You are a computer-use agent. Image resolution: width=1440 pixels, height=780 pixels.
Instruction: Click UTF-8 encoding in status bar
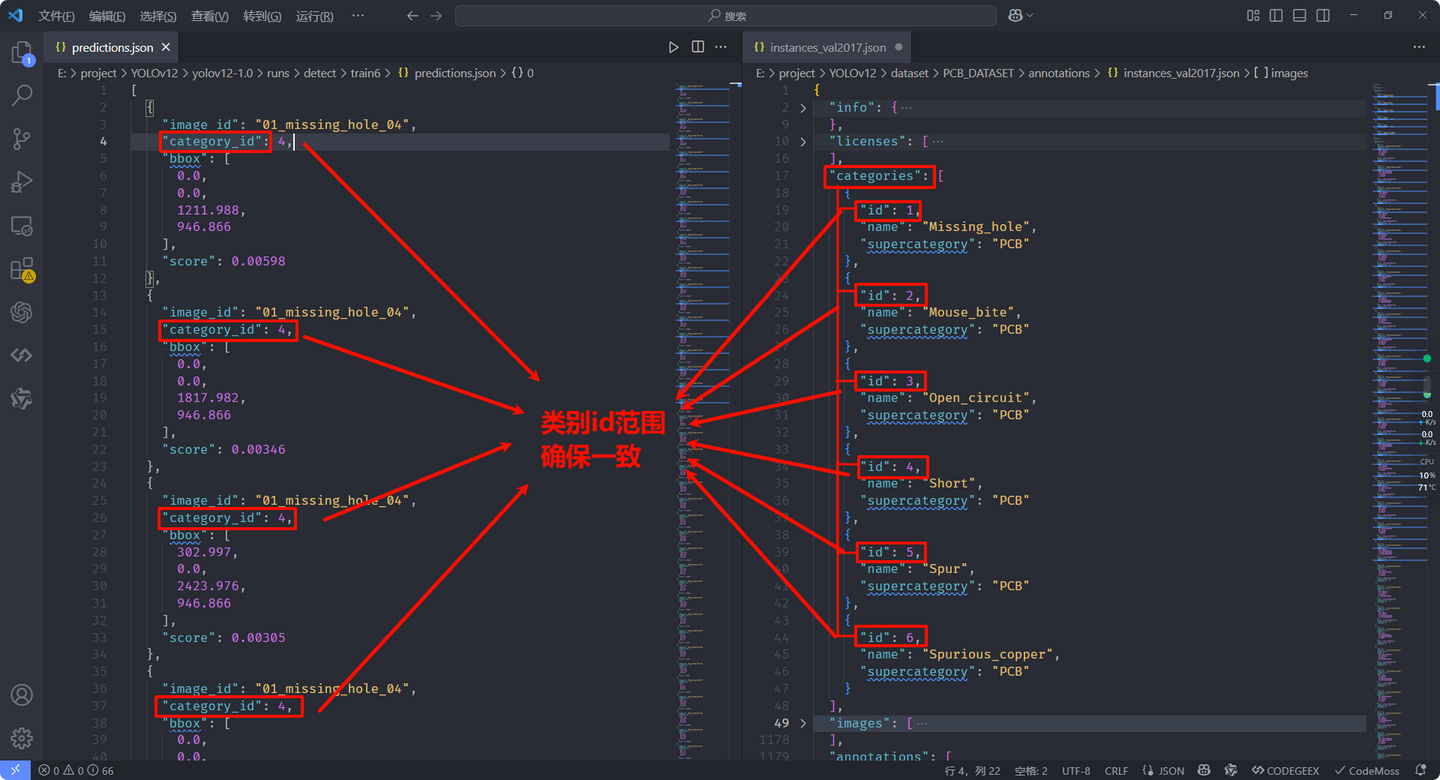pyautogui.click(x=1076, y=770)
